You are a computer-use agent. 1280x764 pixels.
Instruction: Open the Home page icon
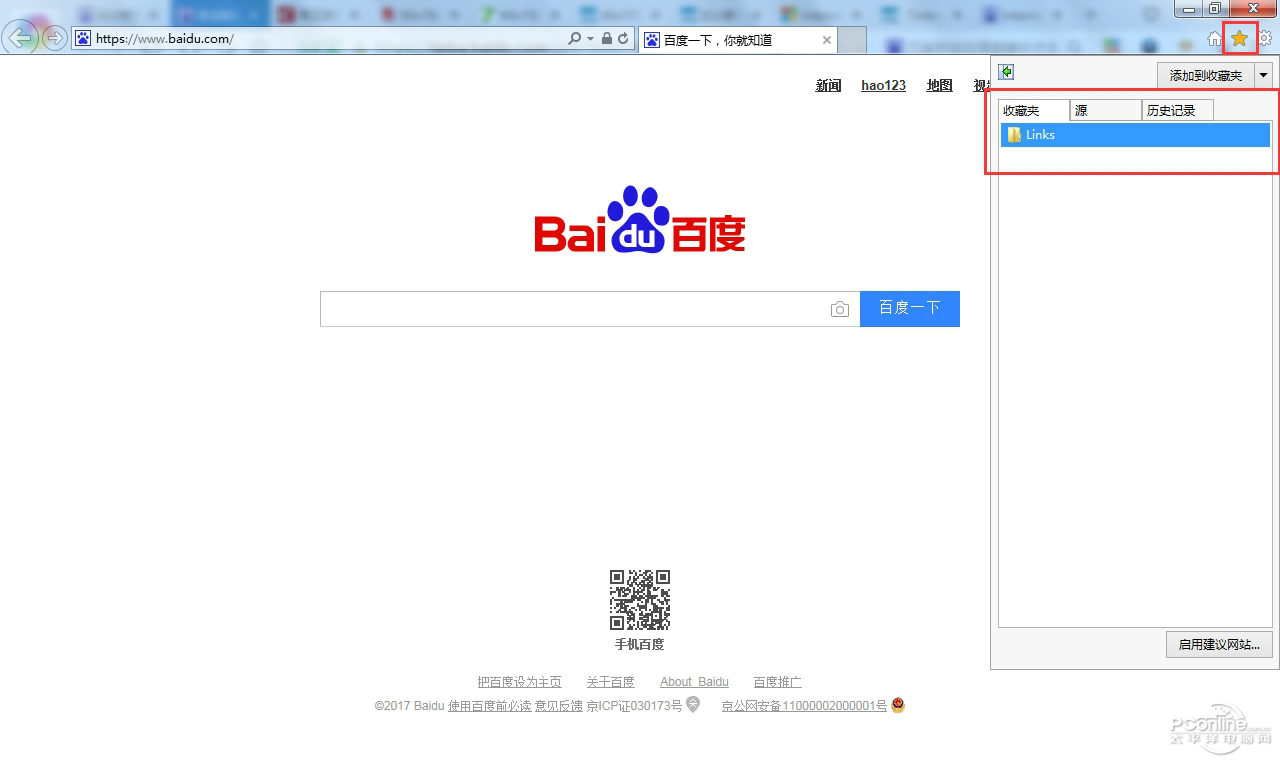(1214, 39)
